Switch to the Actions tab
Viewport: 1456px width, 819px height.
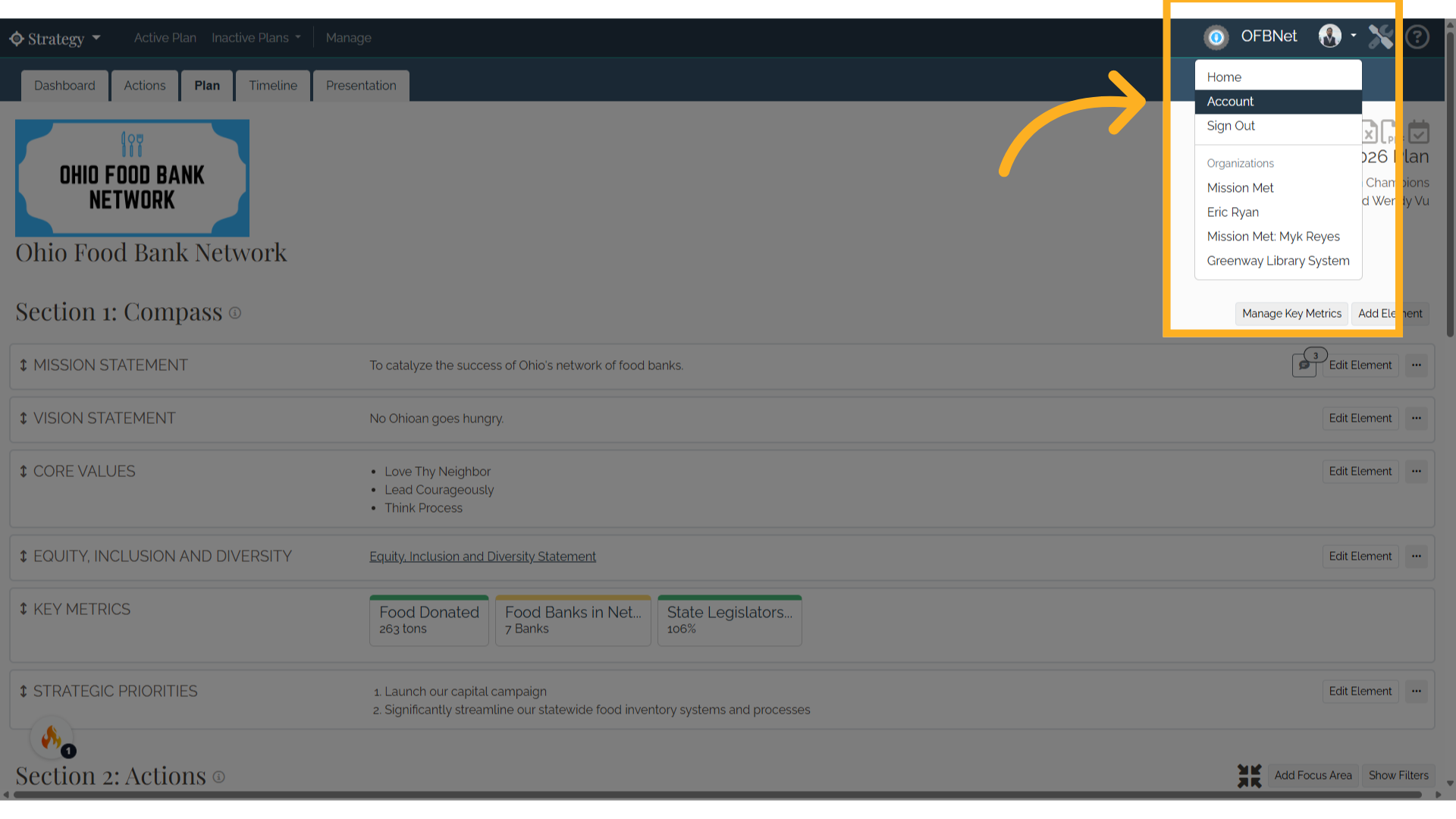(144, 86)
